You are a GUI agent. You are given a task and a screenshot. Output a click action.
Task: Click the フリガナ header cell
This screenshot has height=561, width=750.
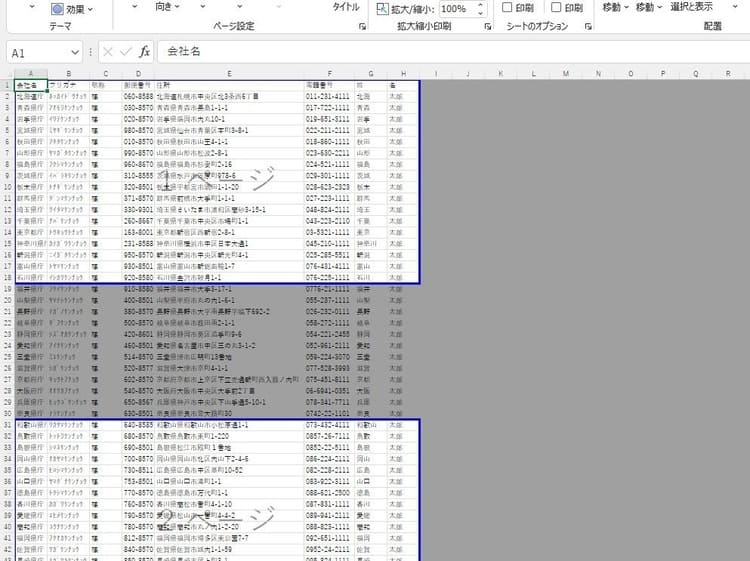click(x=68, y=85)
